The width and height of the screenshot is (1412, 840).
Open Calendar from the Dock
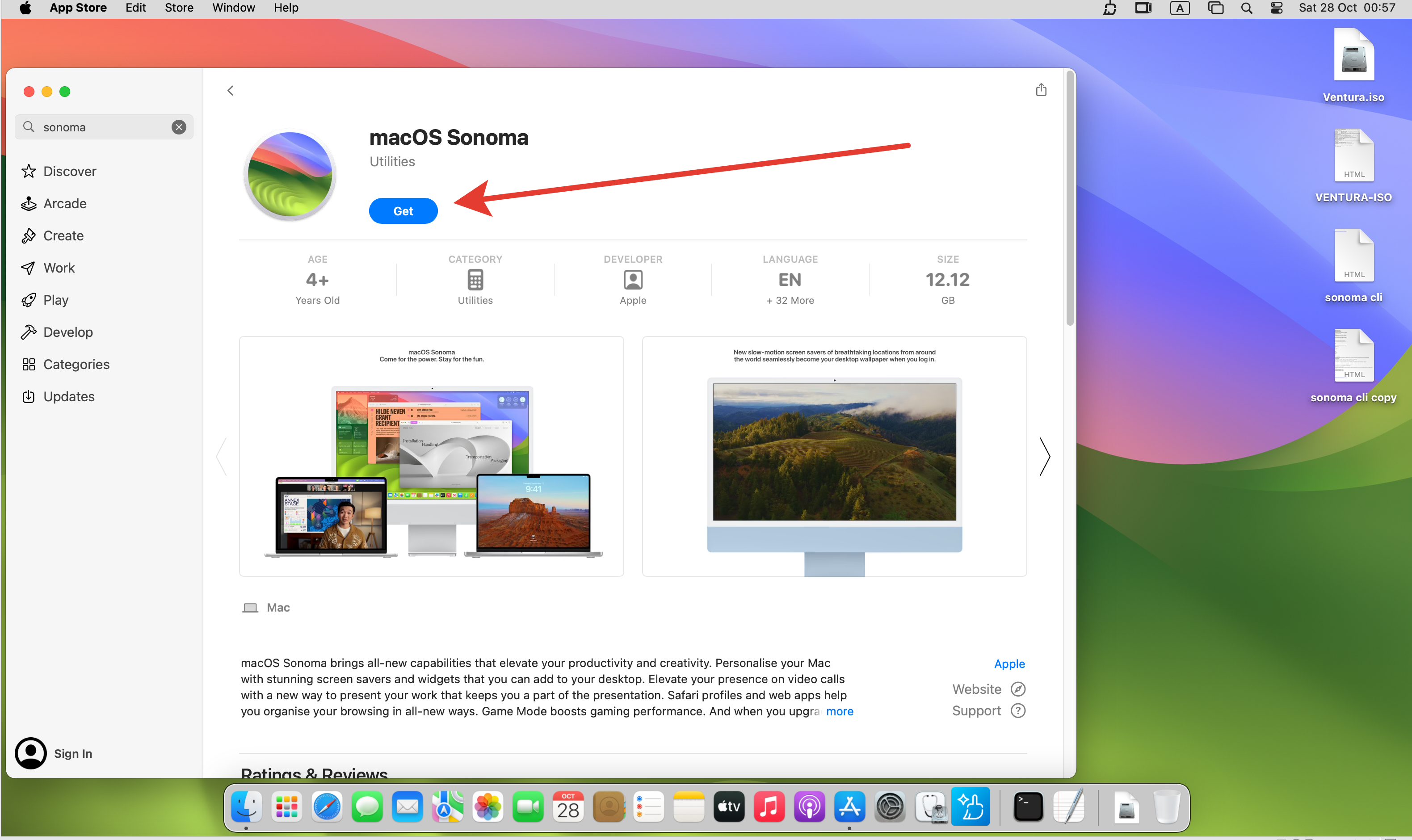coord(568,806)
